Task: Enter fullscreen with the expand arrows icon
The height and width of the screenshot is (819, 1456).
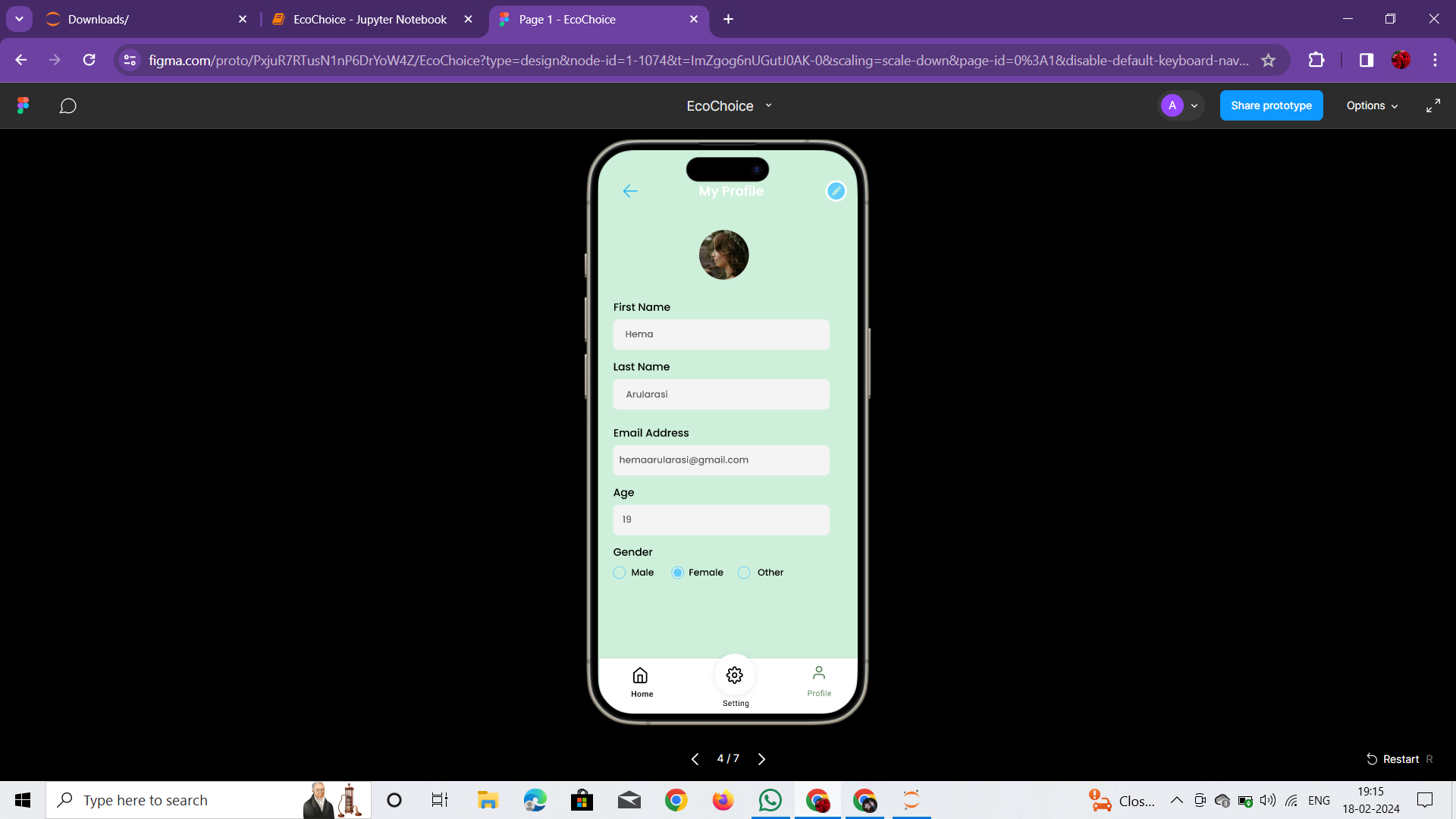Action: (x=1432, y=105)
